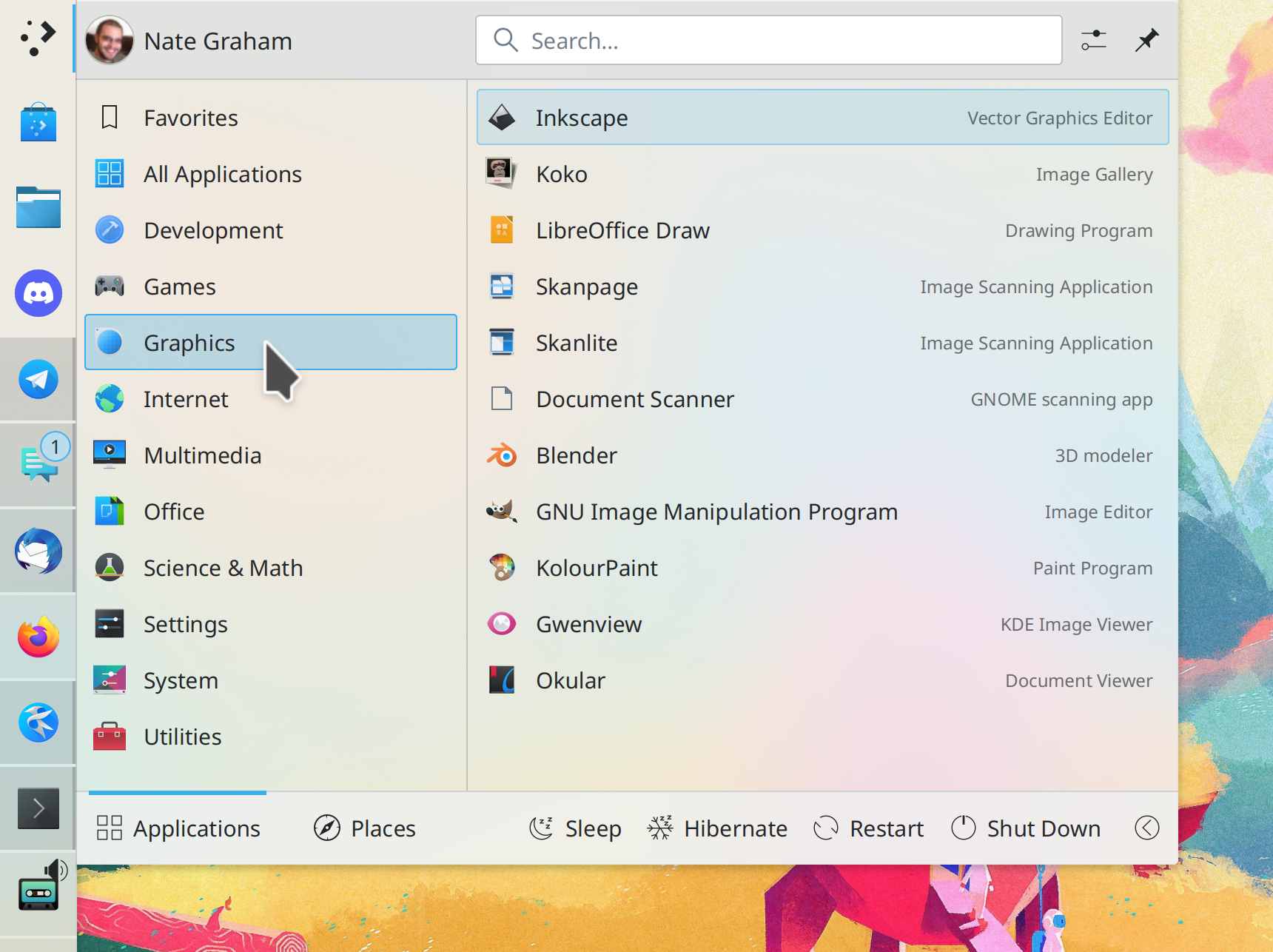1273x952 pixels.
Task: Open Discord from the dock
Action: 37,293
